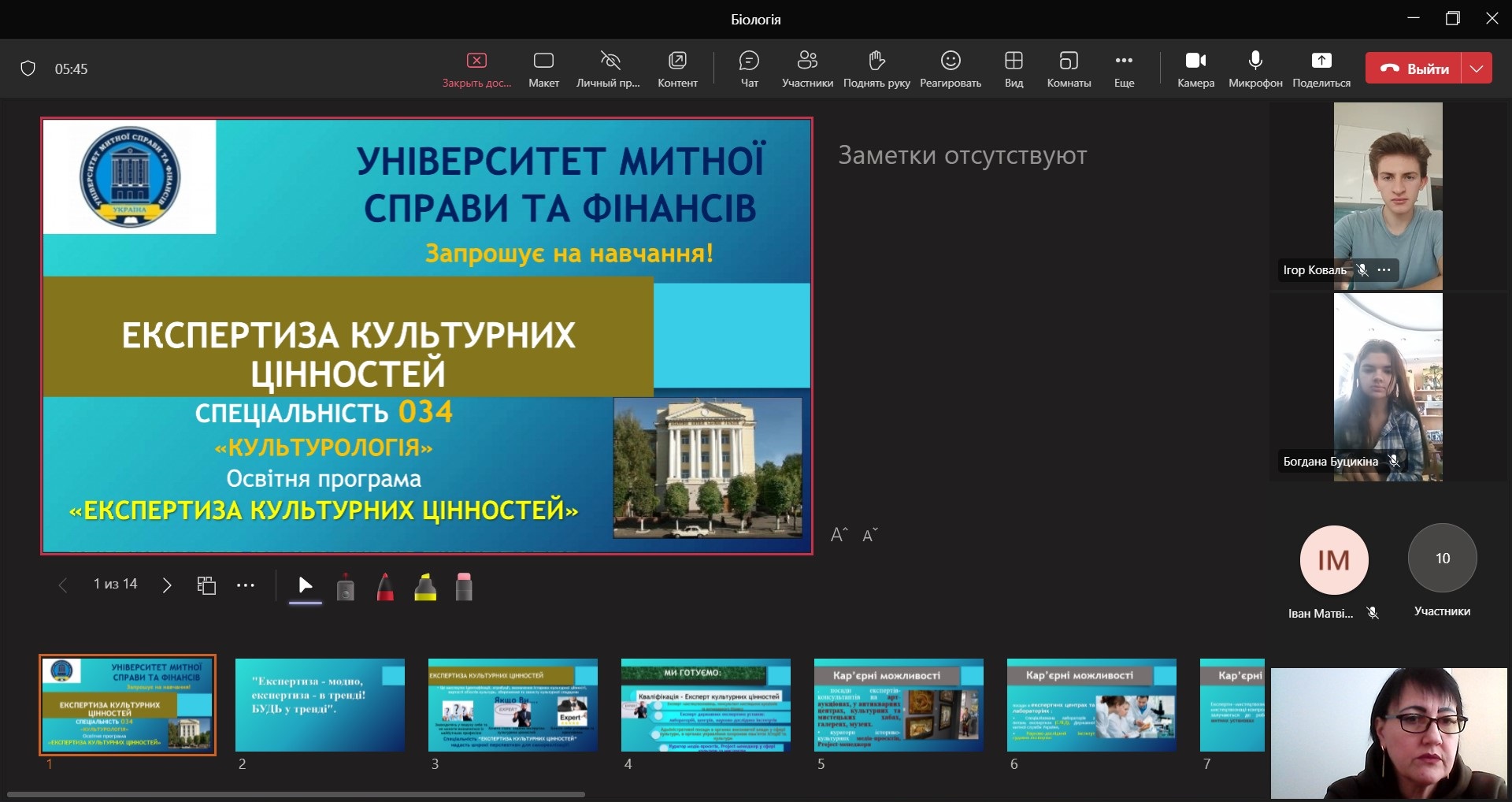Click the 05:45 meeting timer
This screenshot has height=802, width=1512.
point(71,69)
